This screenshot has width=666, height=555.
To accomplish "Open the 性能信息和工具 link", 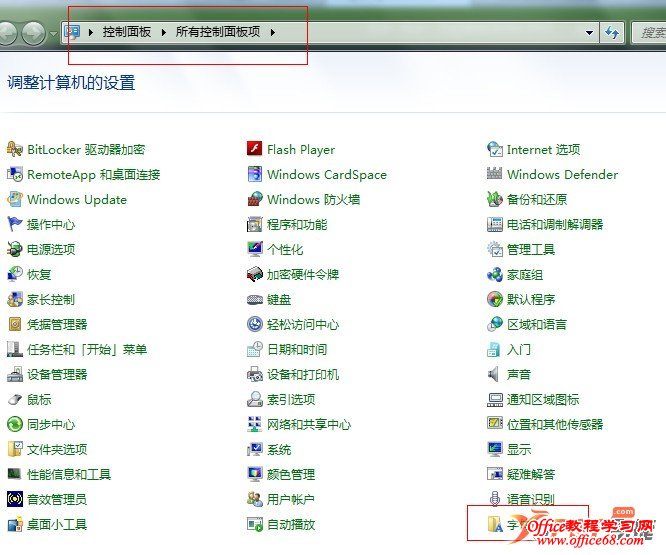I will tap(69, 474).
